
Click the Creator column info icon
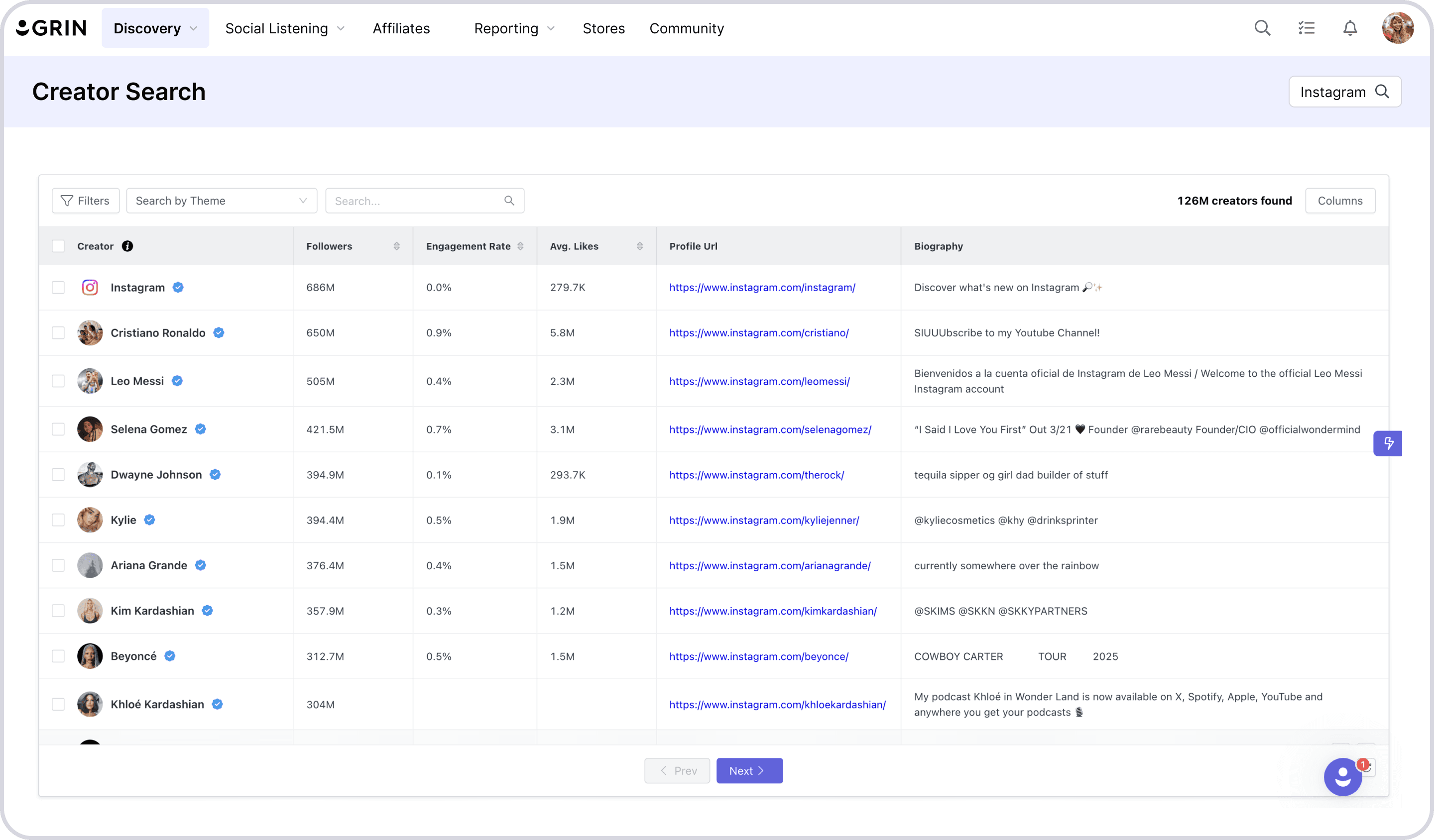127,246
